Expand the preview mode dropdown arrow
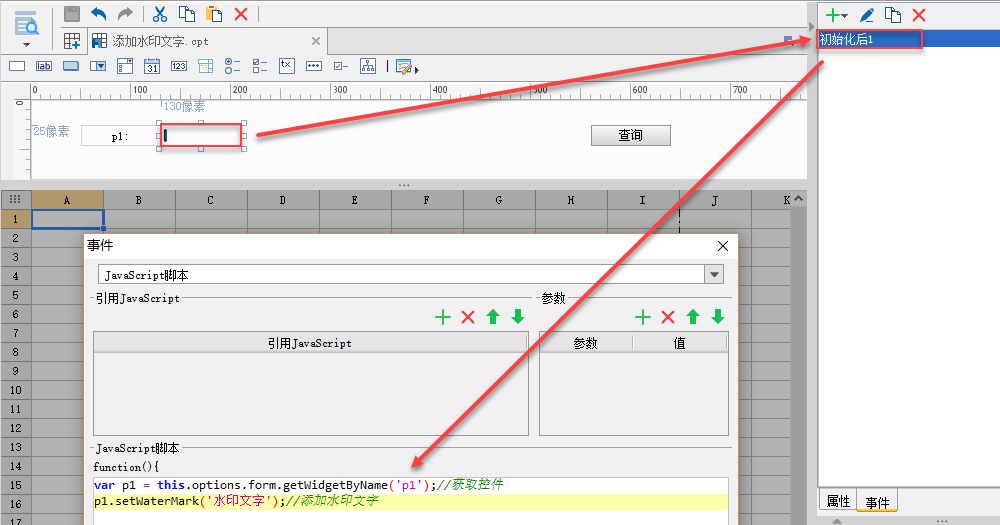Screen dimensions: 1000x525 tap(26, 45)
